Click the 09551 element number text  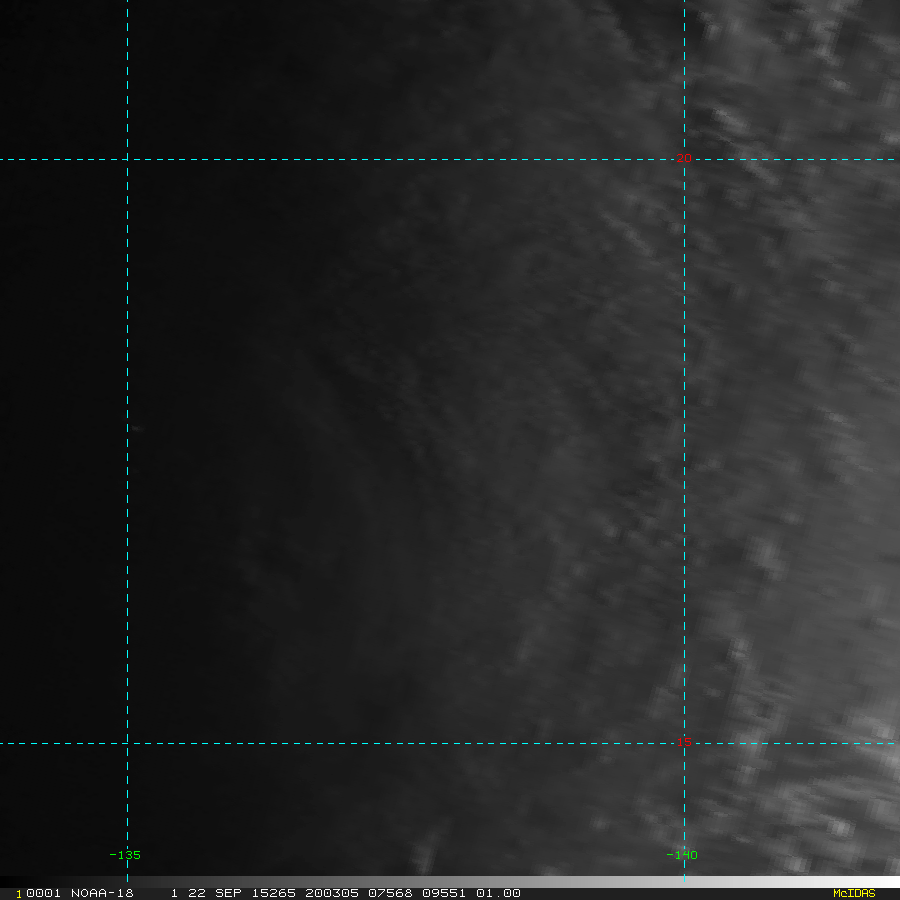pos(445,893)
